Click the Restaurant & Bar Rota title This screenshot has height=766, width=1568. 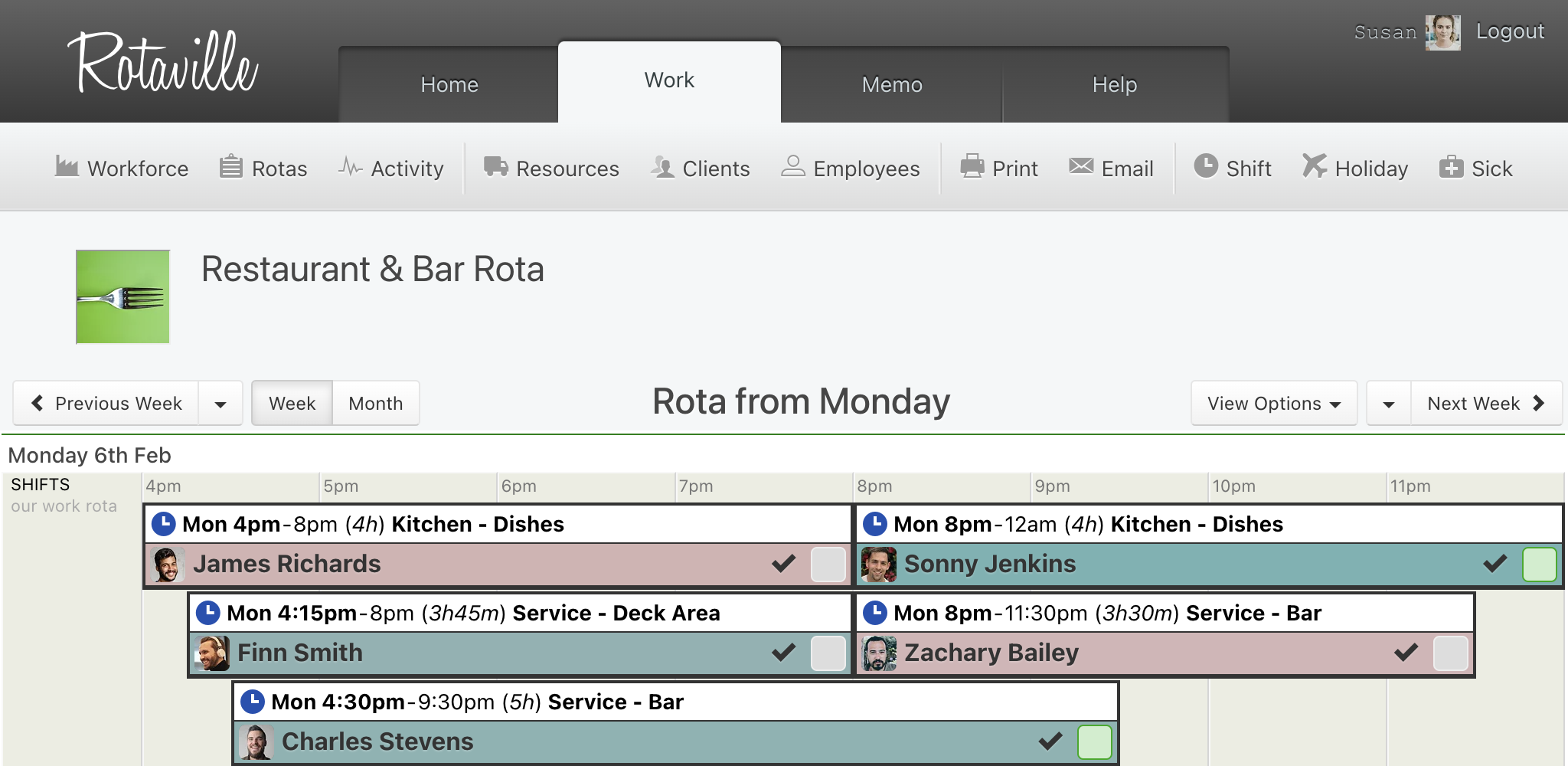pyautogui.click(x=373, y=270)
